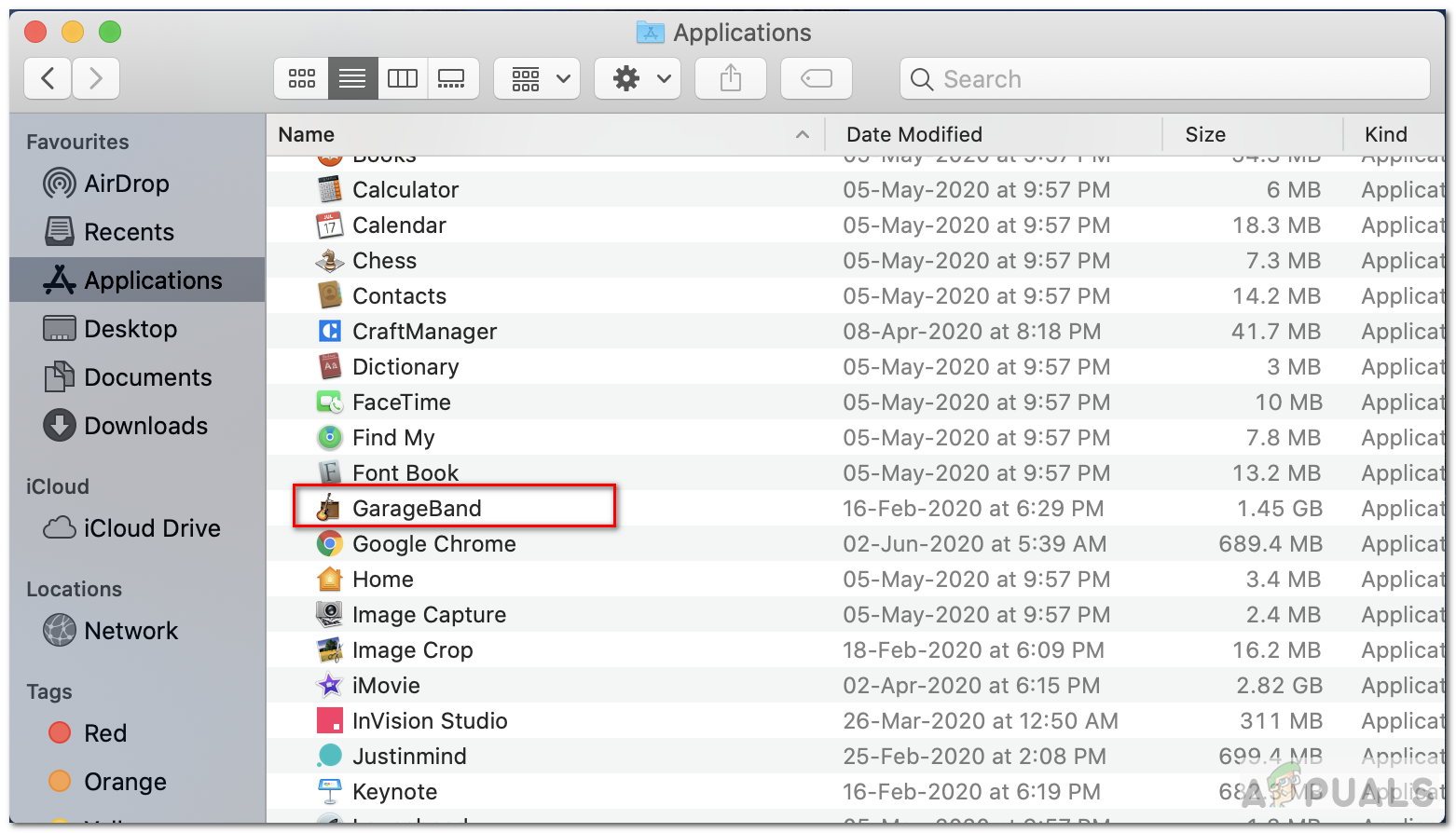Click the iMovie star icon
Image resolution: width=1456 pixels, height=833 pixels.
[330, 685]
